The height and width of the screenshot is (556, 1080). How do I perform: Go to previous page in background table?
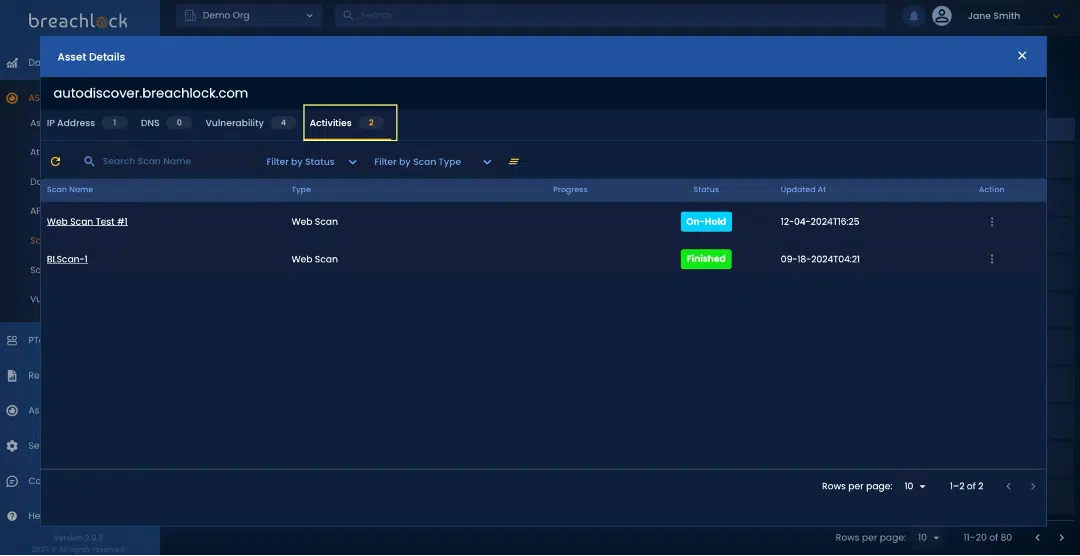pos(1037,537)
